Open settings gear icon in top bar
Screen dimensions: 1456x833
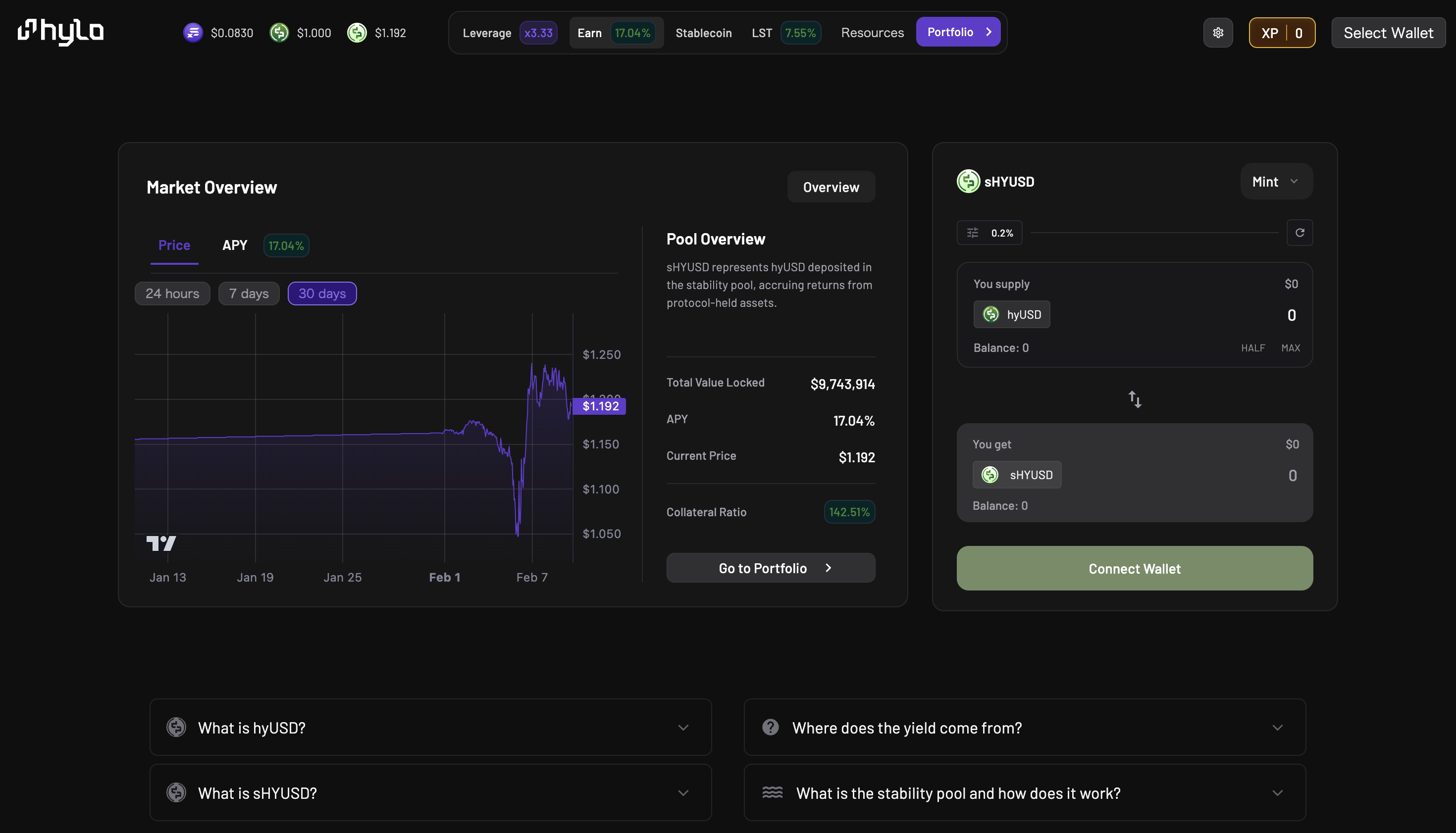[x=1218, y=33]
